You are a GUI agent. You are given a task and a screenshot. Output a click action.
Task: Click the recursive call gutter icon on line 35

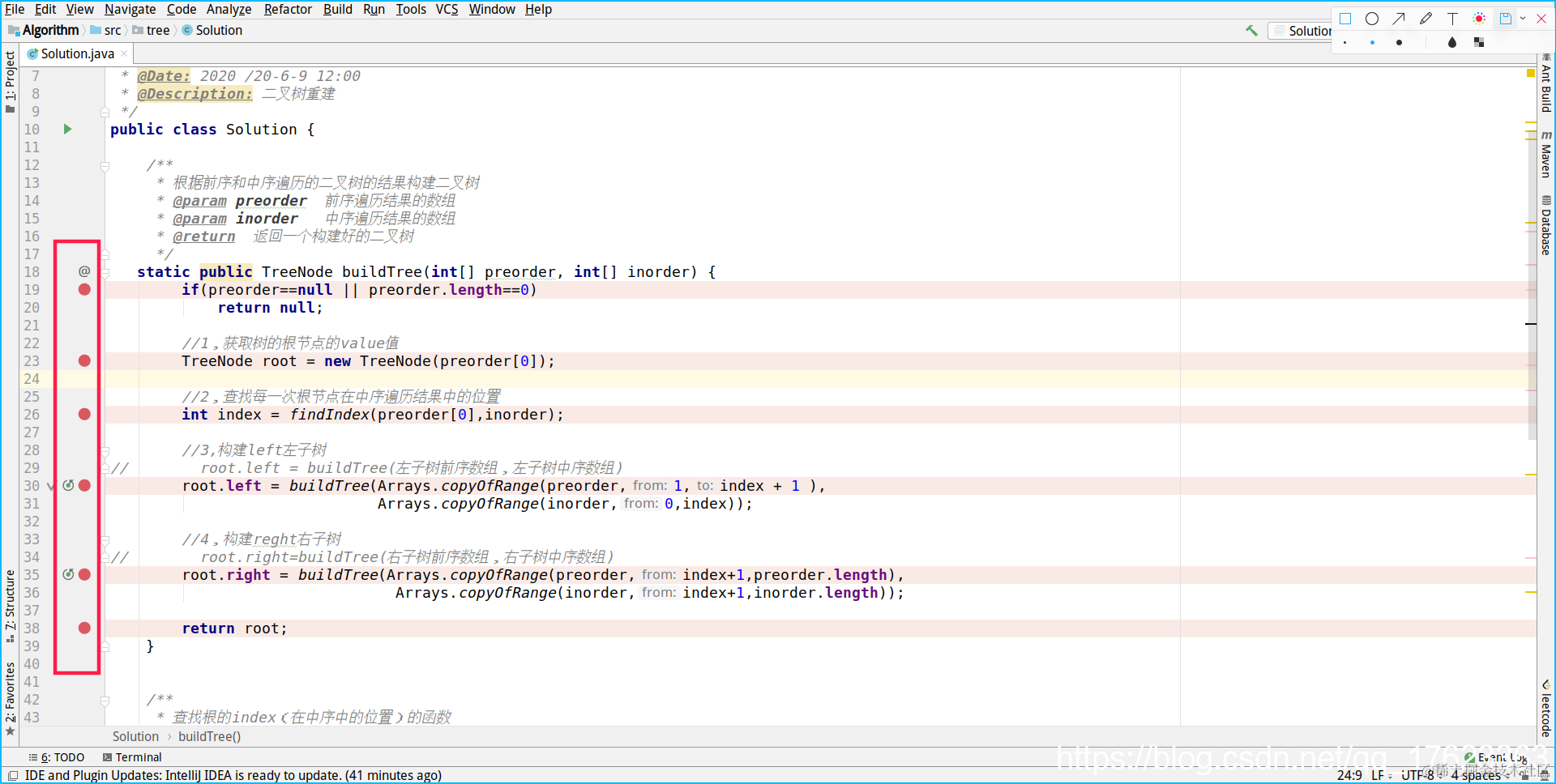click(x=69, y=574)
